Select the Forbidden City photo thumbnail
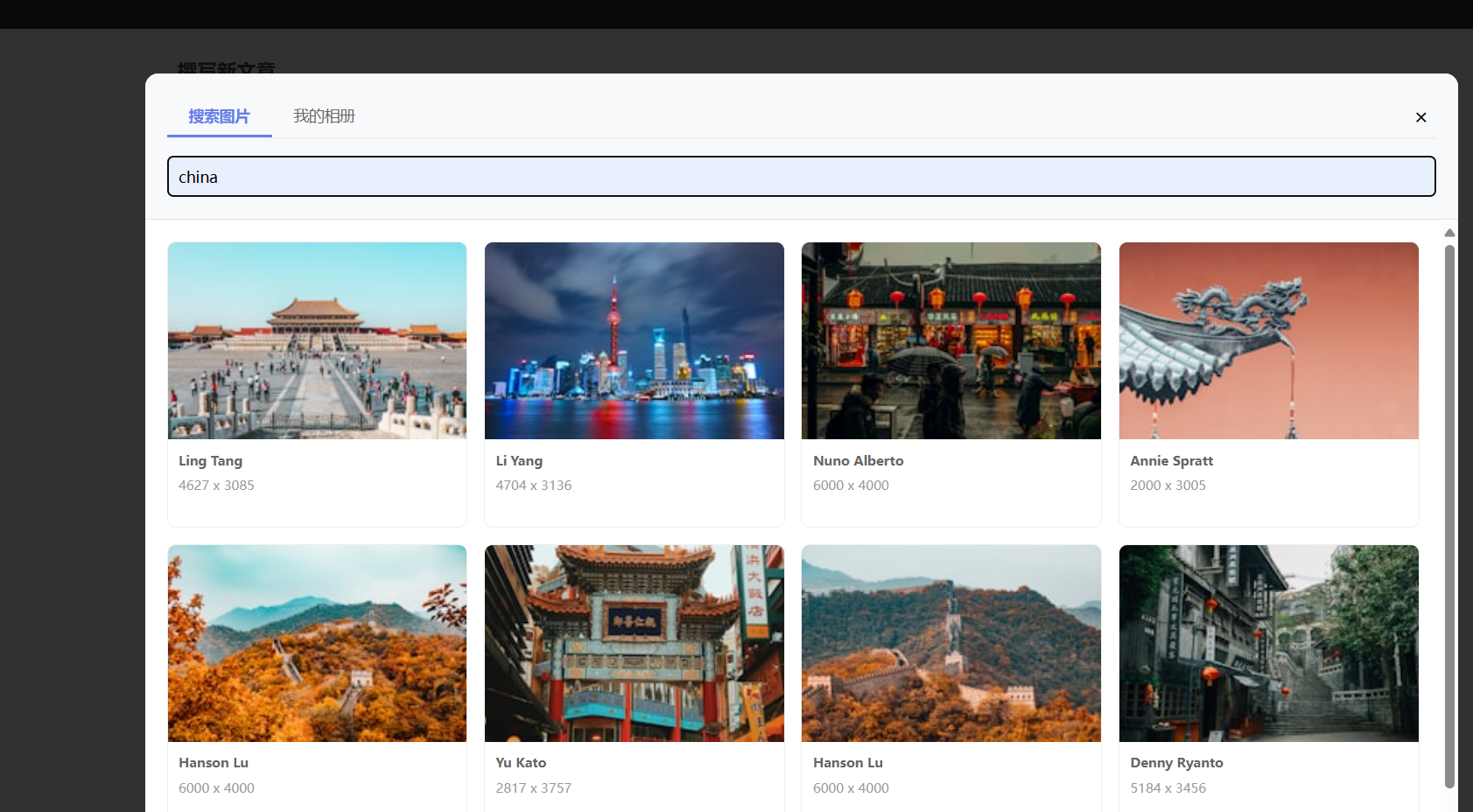This screenshot has height=812, width=1473. (317, 340)
